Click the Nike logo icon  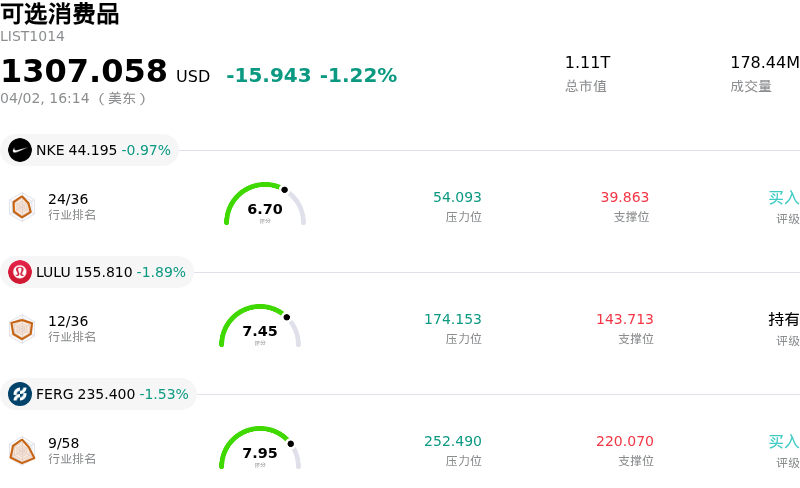tap(20, 150)
